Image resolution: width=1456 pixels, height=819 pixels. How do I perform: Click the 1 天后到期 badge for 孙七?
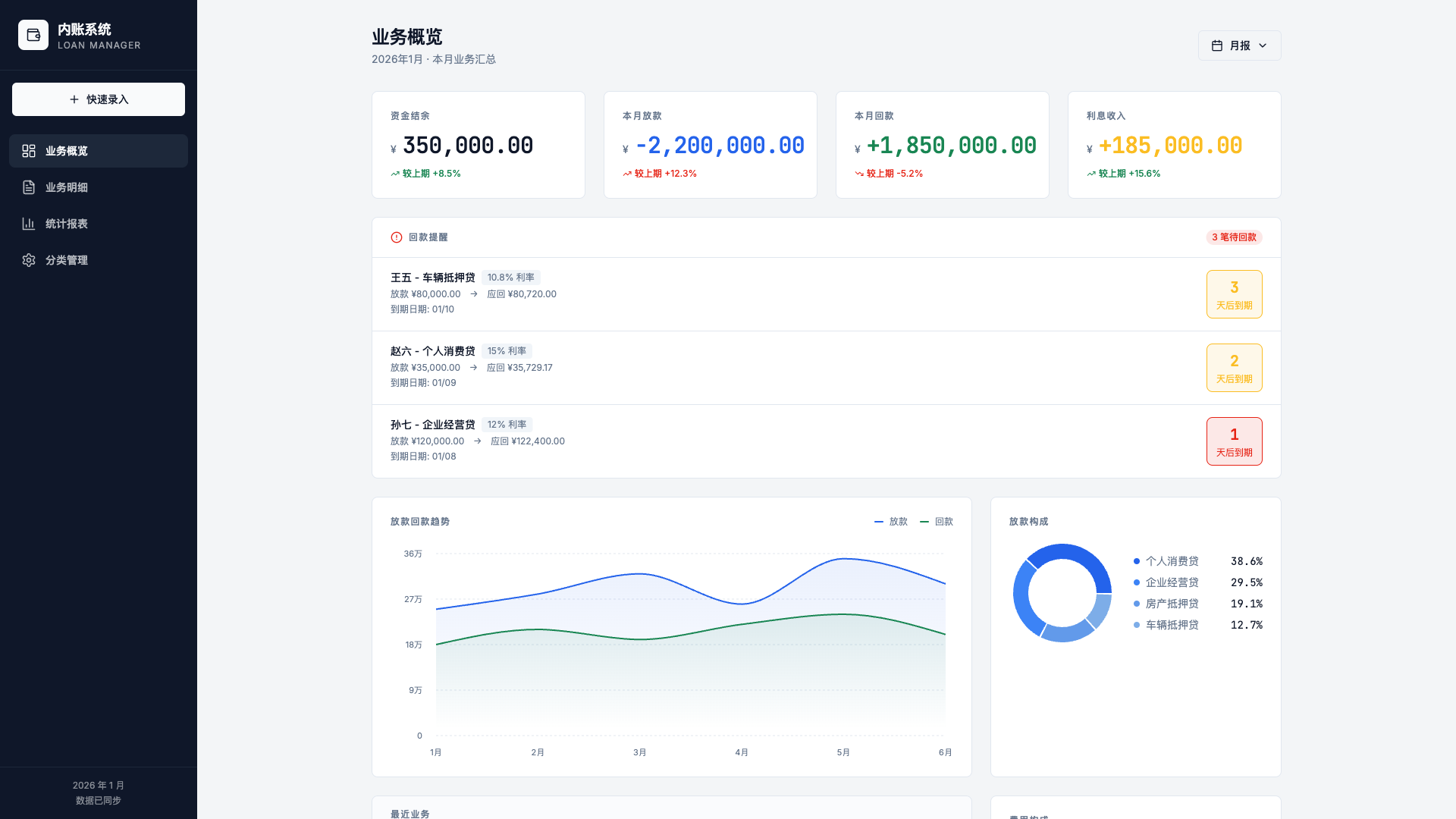1234,441
